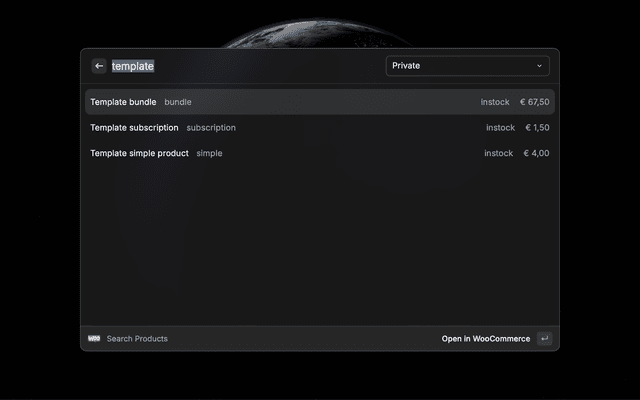640x400 pixels.
Task: Open the Private status dropdown
Action: coord(467,66)
